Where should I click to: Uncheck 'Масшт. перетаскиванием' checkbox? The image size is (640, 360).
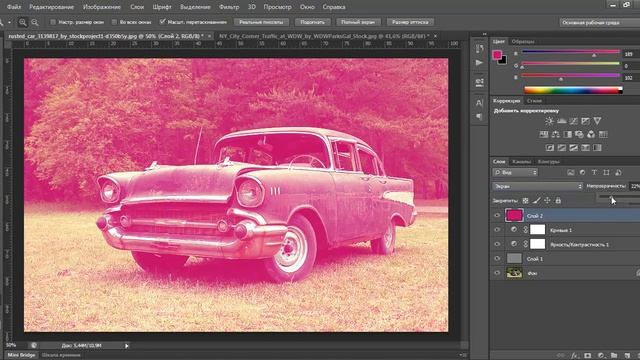(162, 22)
